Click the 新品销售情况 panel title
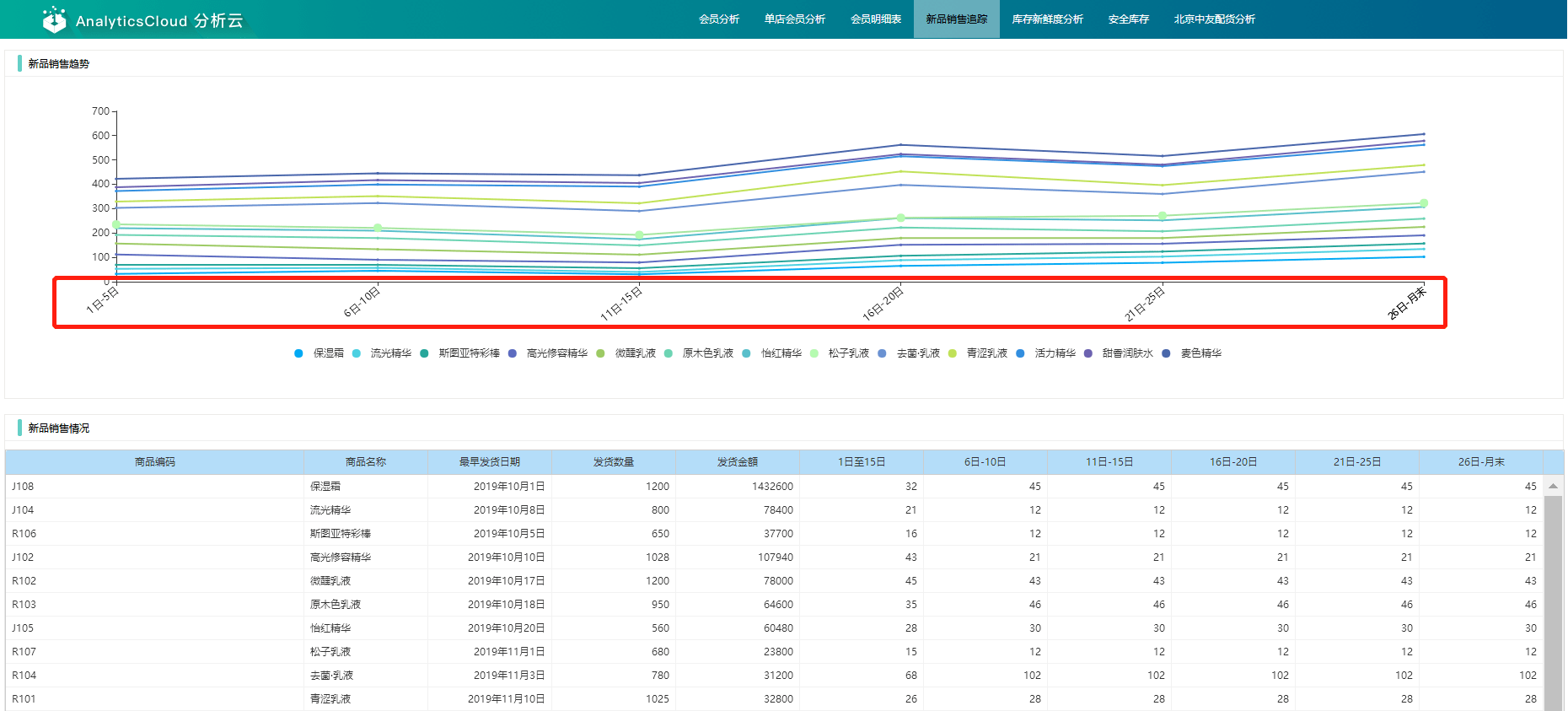 point(59,428)
